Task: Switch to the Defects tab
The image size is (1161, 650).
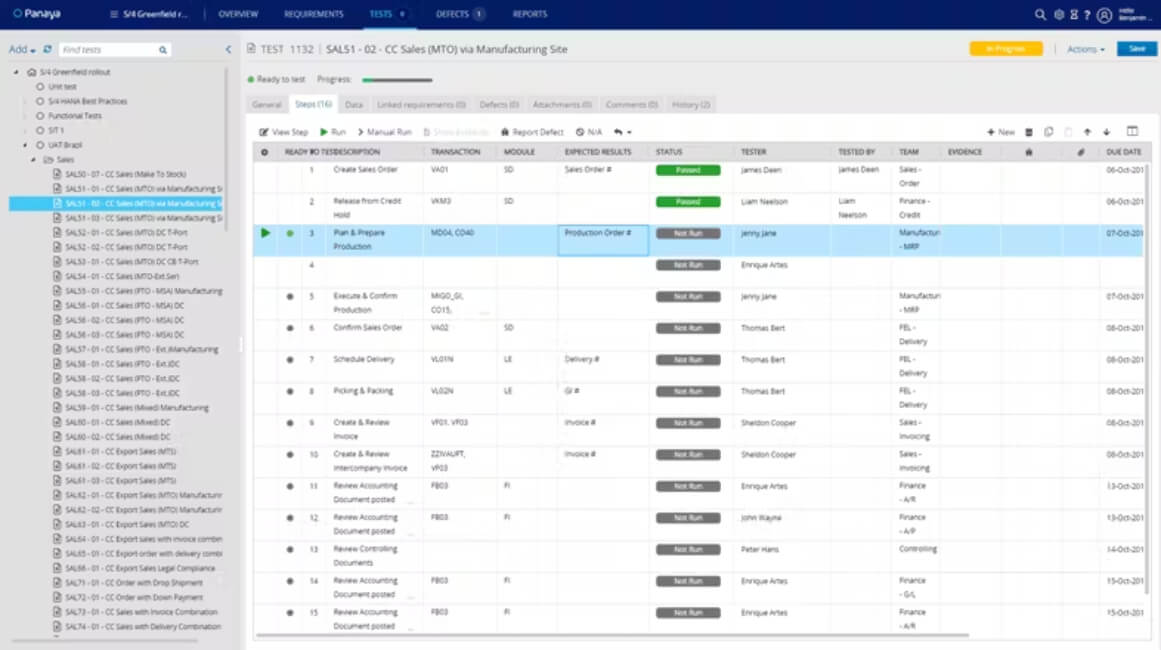Action: pyautogui.click(x=499, y=104)
